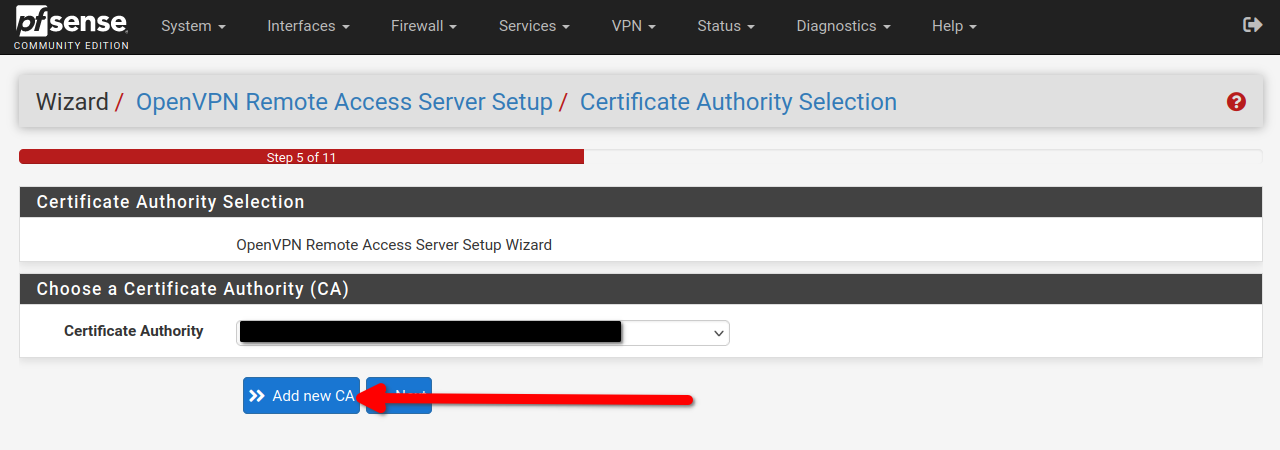Screen dimensions: 1280x450
Task: Click the Choose a Certificate Authority (CA) heading
Action: pyautogui.click(x=193, y=289)
